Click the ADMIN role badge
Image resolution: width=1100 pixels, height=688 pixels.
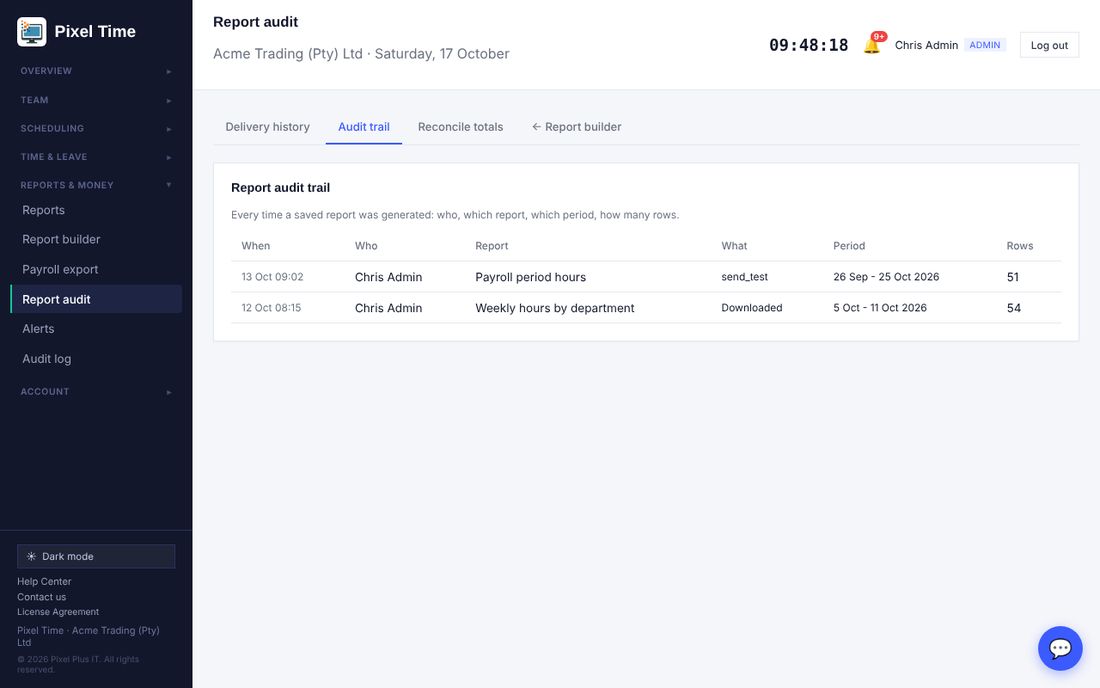(x=984, y=45)
